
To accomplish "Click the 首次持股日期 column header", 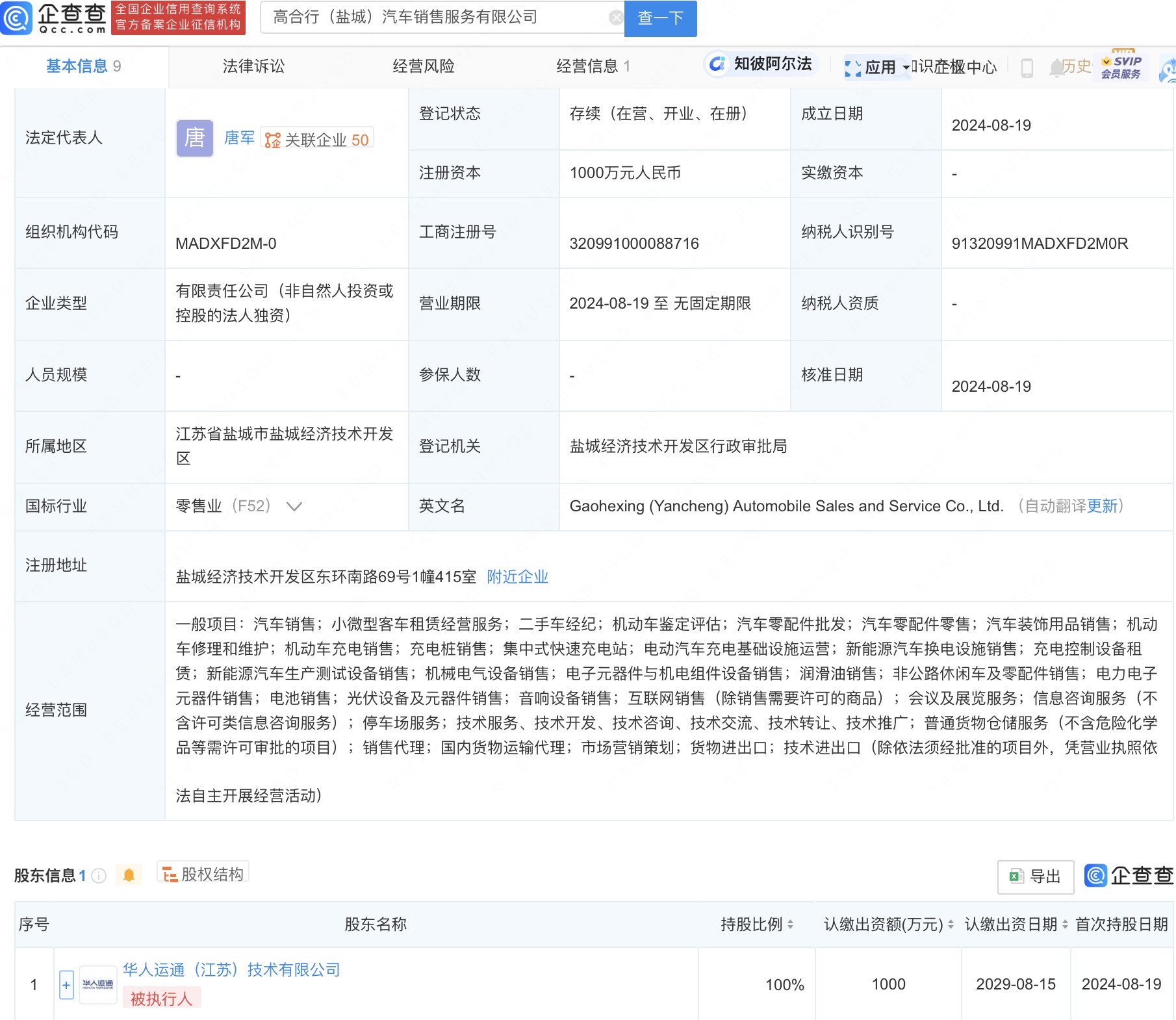I will point(1122,924).
